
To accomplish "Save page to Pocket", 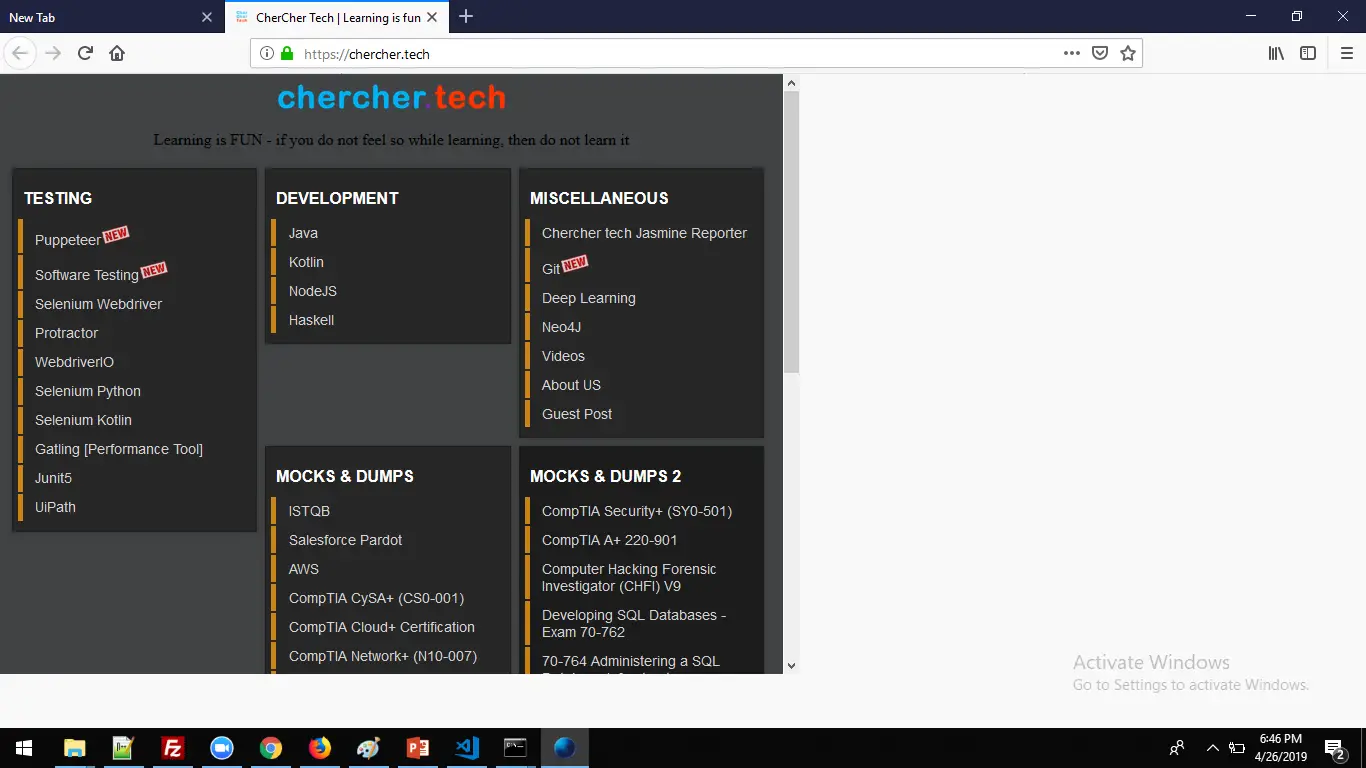I will pos(1100,54).
